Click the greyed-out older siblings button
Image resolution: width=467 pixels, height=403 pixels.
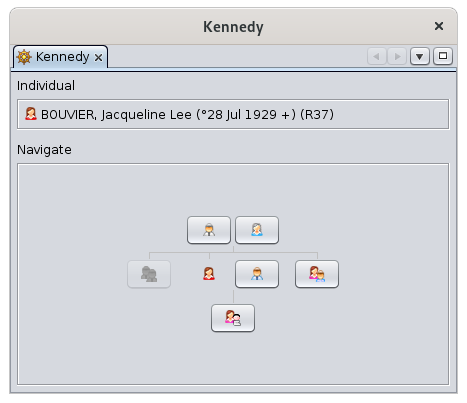[149, 274]
